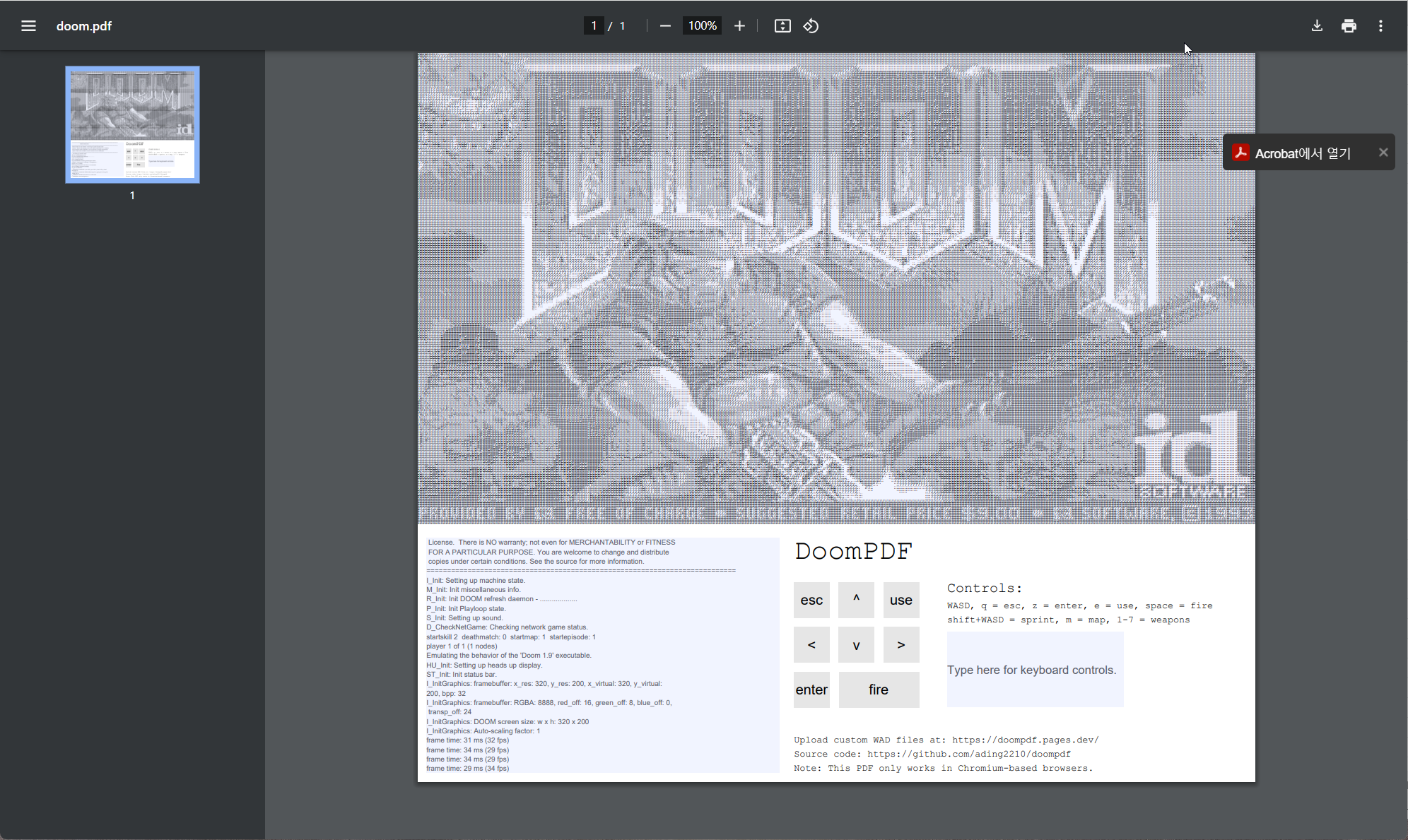Image resolution: width=1408 pixels, height=840 pixels.
Task: Click the up arrow movement control
Action: coord(856,599)
